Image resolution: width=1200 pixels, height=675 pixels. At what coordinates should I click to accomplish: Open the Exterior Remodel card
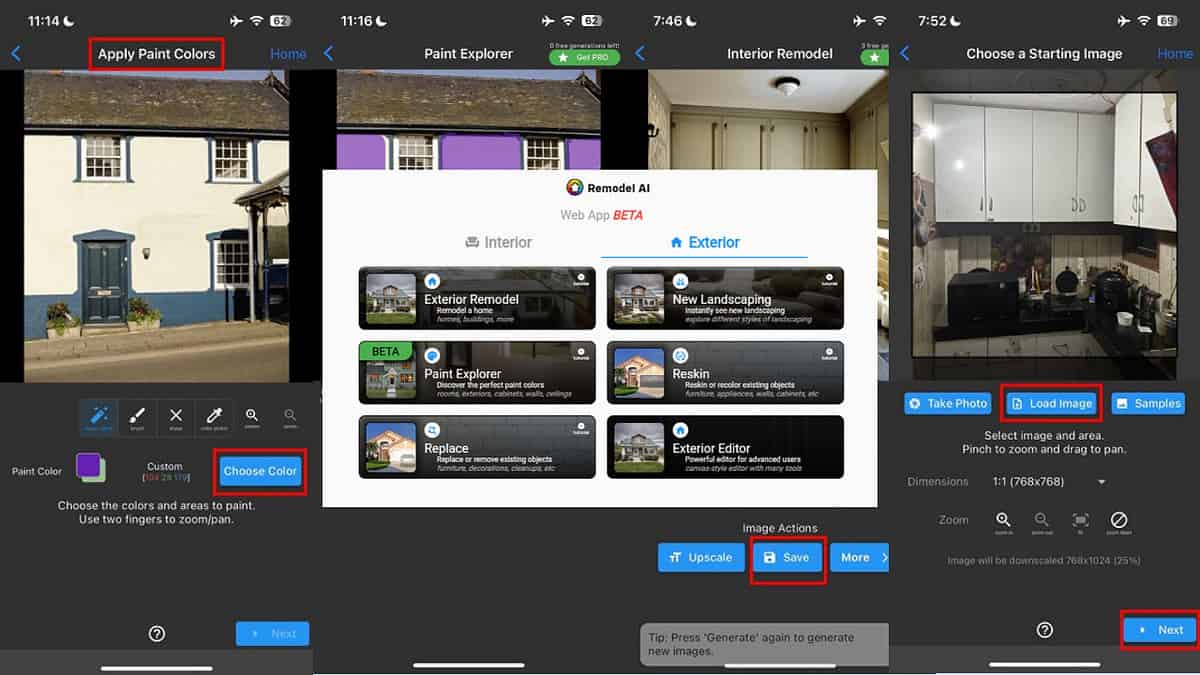[x=477, y=298]
